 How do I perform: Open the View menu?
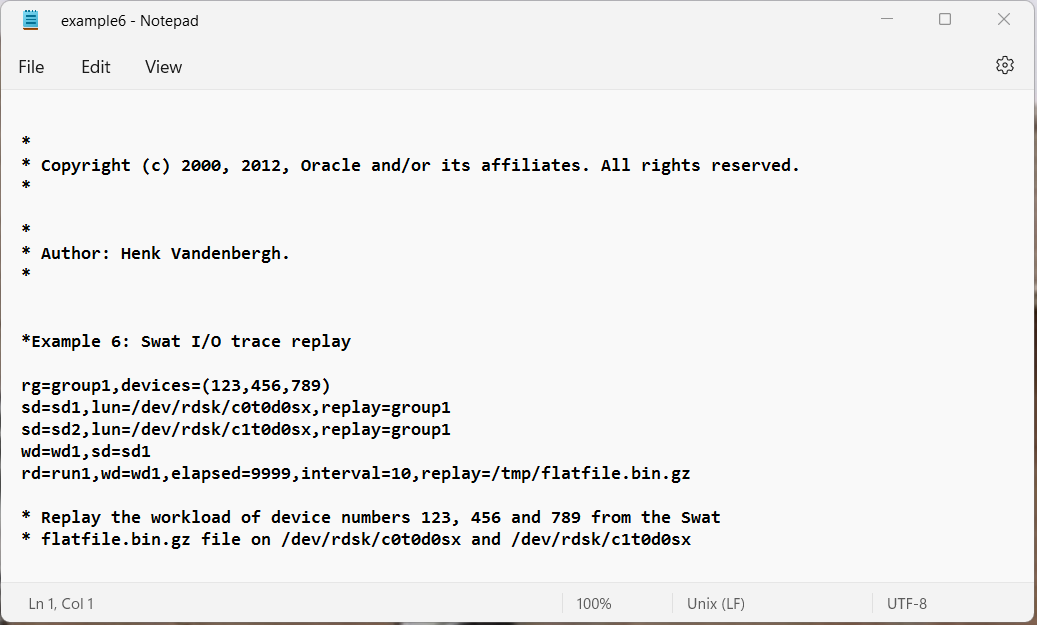click(x=163, y=67)
